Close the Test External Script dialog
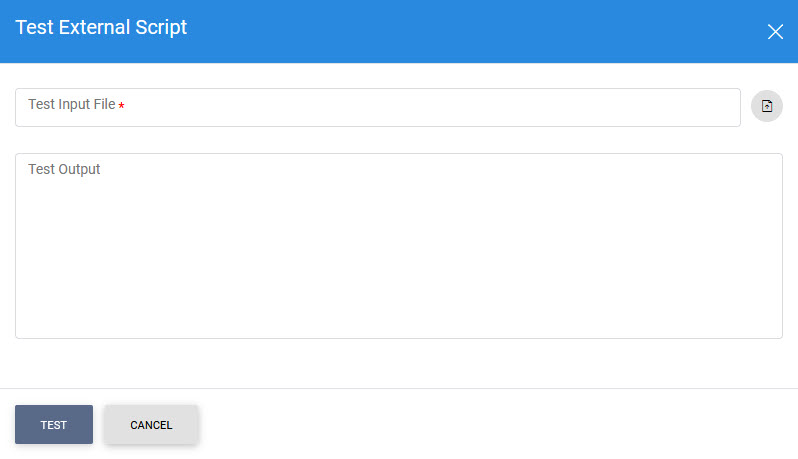Viewport: 798px width, 459px height. click(775, 31)
